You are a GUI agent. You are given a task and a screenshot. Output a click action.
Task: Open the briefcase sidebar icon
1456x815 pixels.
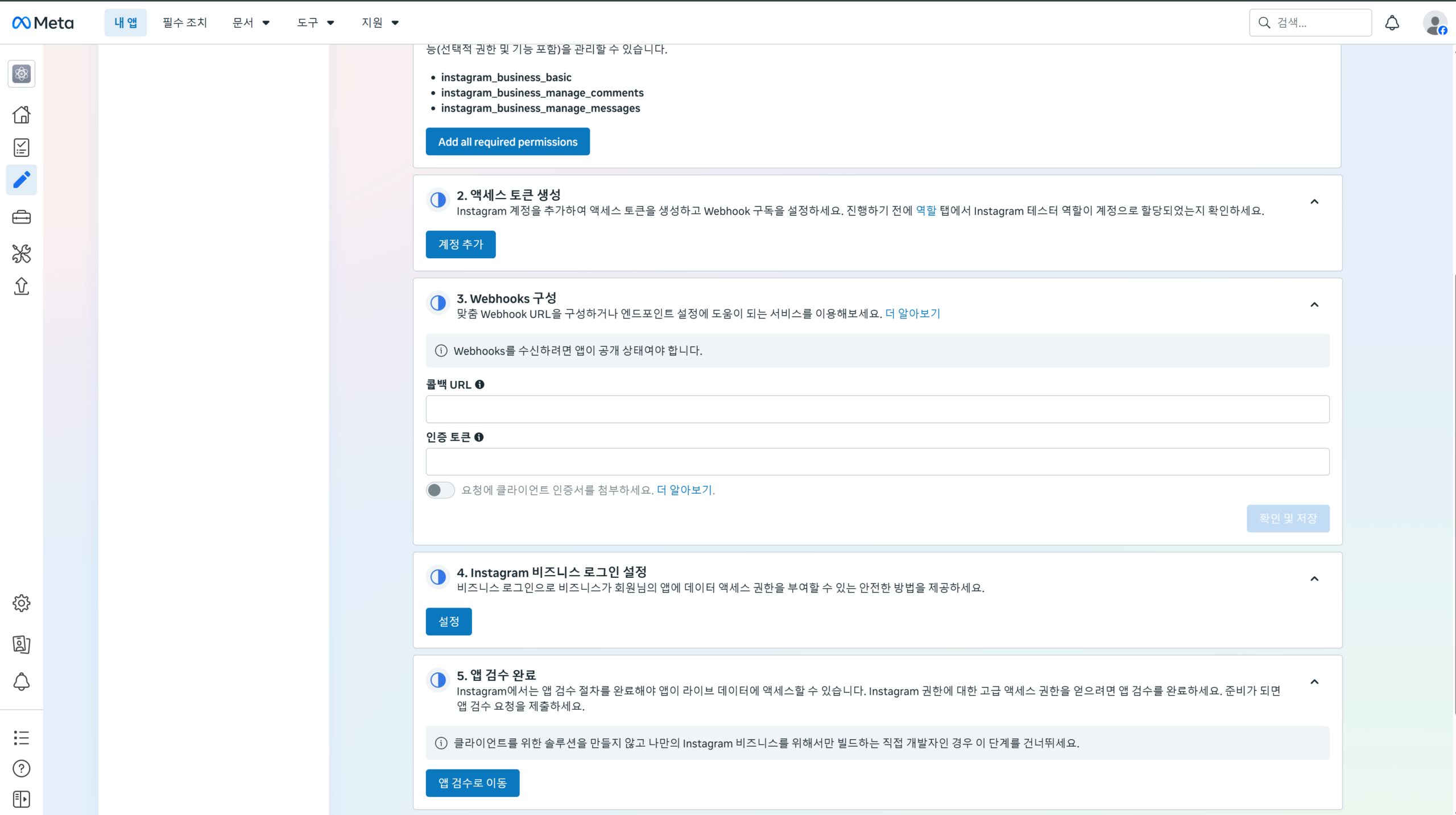pos(22,217)
